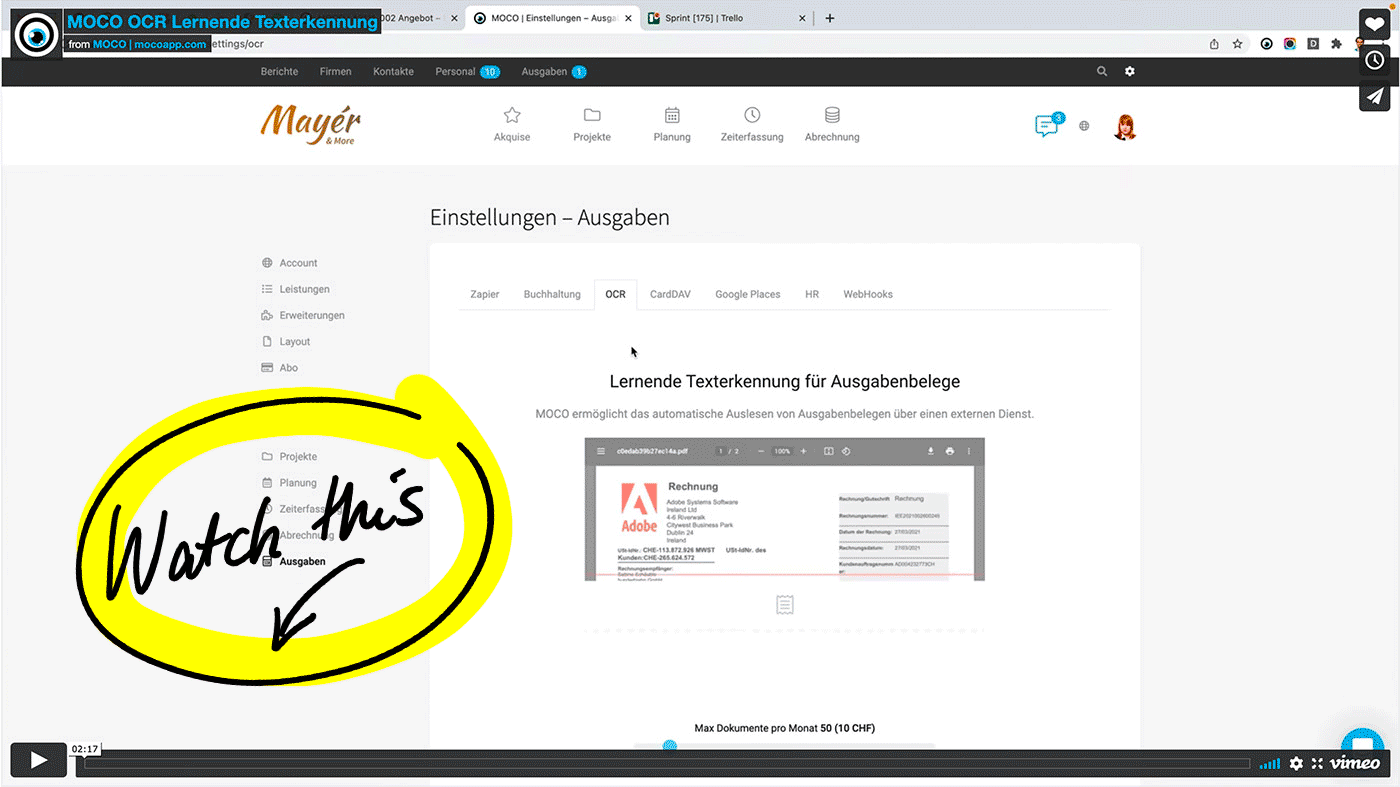The height and width of the screenshot is (787, 1400).
Task: Switch to the Zapier tab
Action: click(x=485, y=294)
